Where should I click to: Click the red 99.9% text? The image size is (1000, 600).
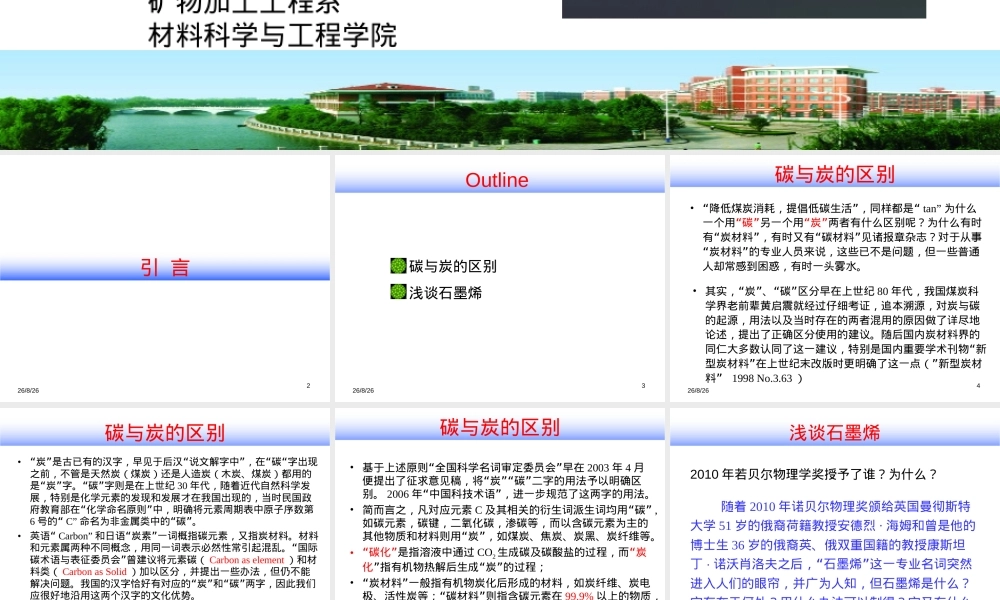579,596
